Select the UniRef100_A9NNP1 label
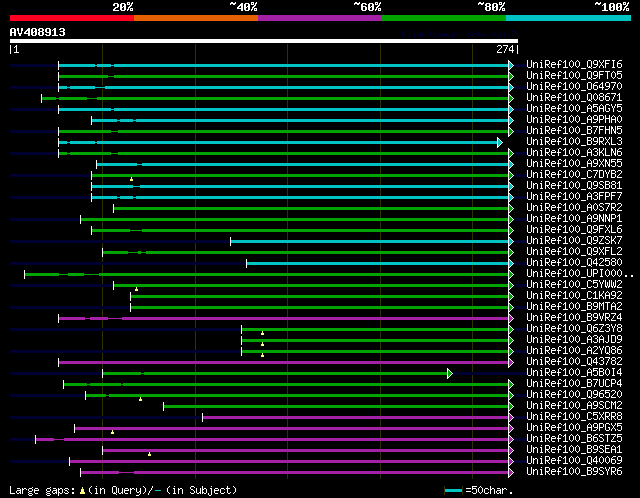This screenshot has width=640, height=498. tap(574, 219)
